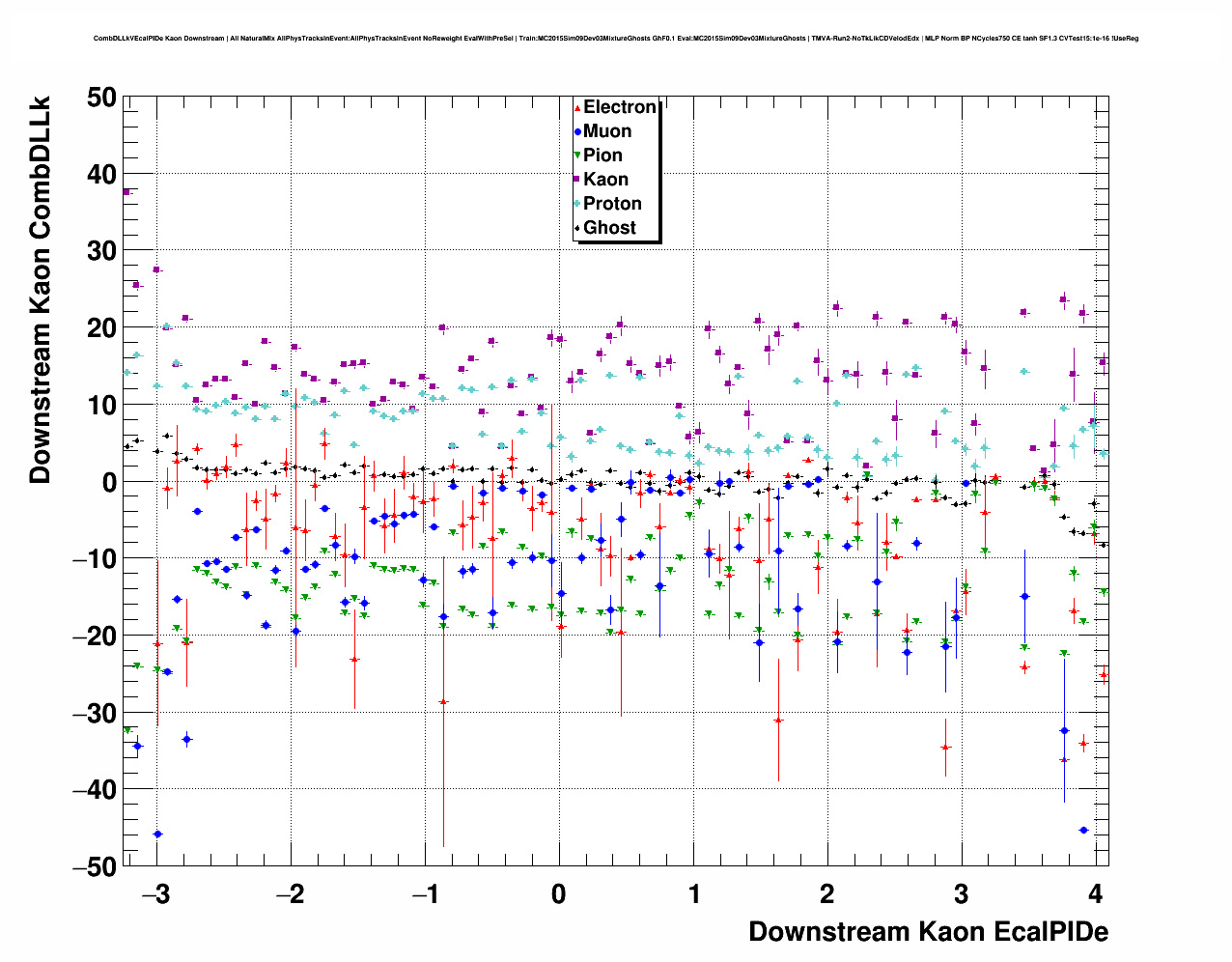The height and width of the screenshot is (962, 1232).
Task: Click the x-axis title Downstream Kaon EcalPIDe
Action: [x=928, y=932]
